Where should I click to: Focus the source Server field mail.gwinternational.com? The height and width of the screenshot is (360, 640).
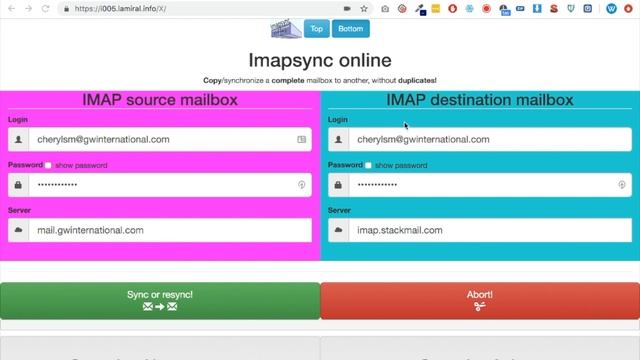170,230
